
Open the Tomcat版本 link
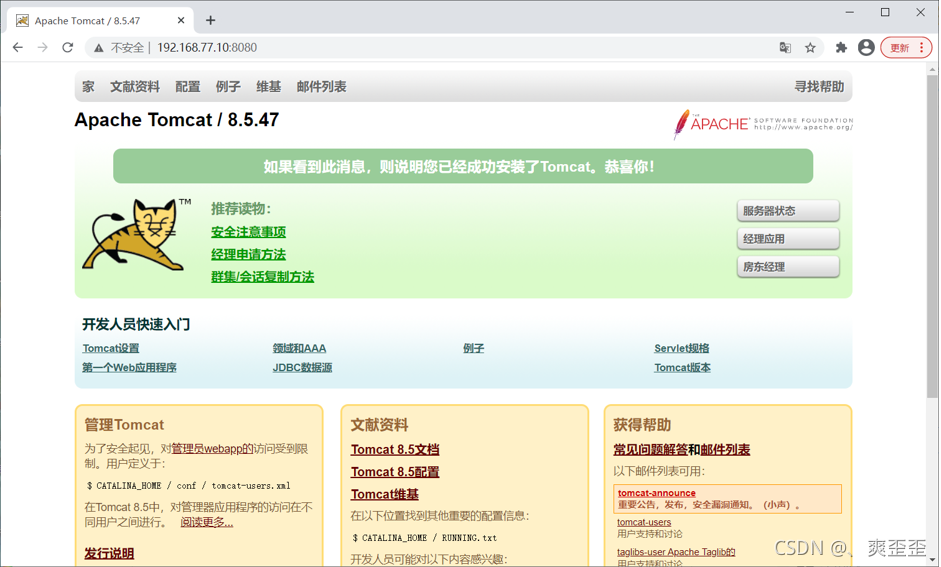click(x=682, y=367)
